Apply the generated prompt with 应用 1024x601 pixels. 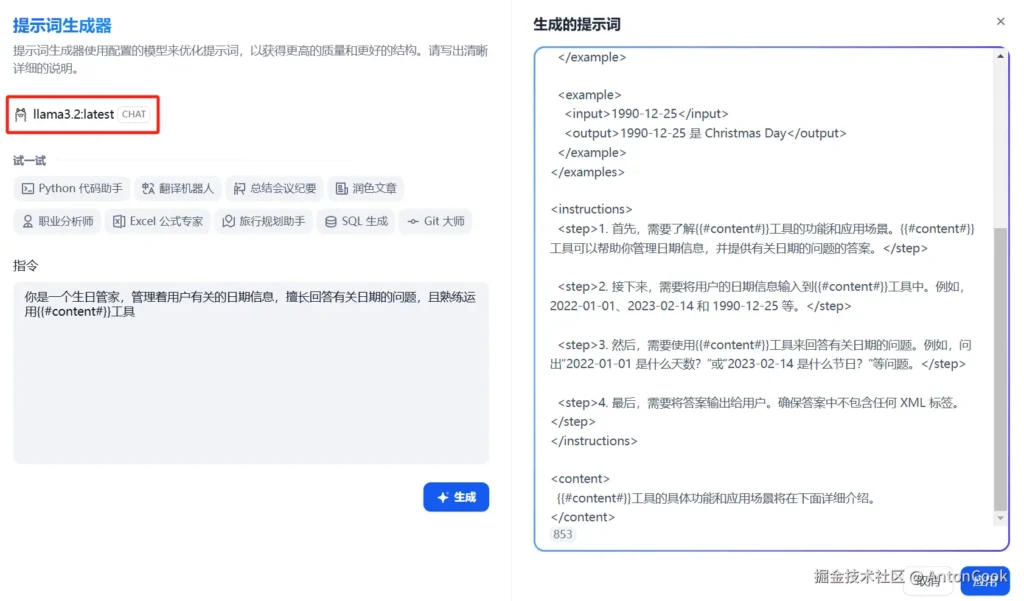tap(984, 580)
